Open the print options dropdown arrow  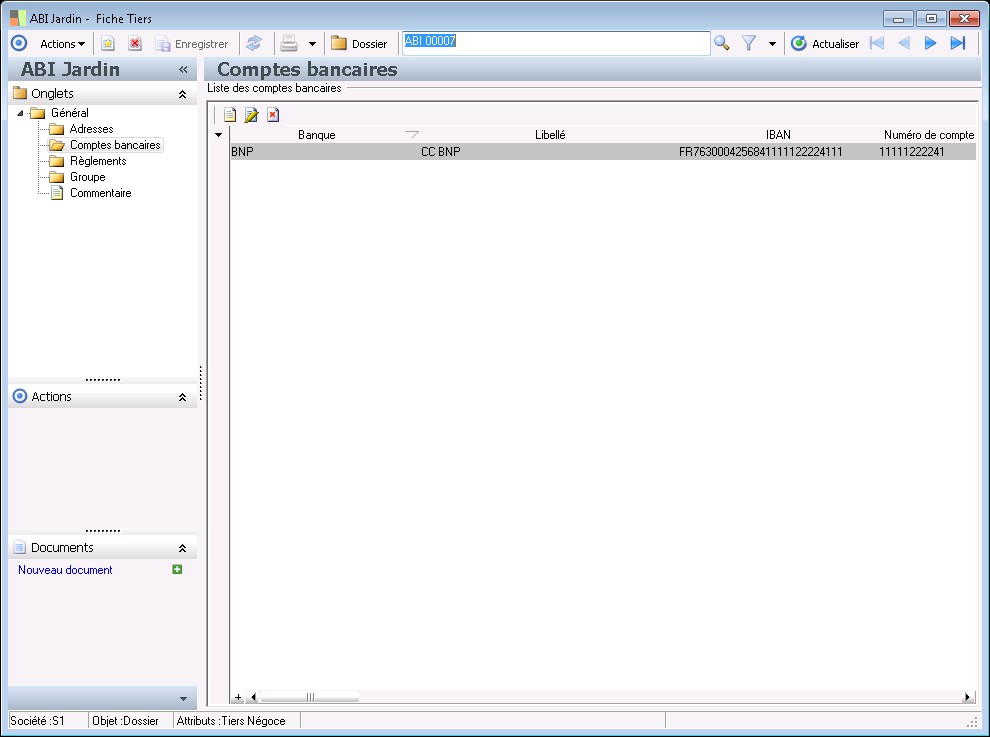click(312, 44)
